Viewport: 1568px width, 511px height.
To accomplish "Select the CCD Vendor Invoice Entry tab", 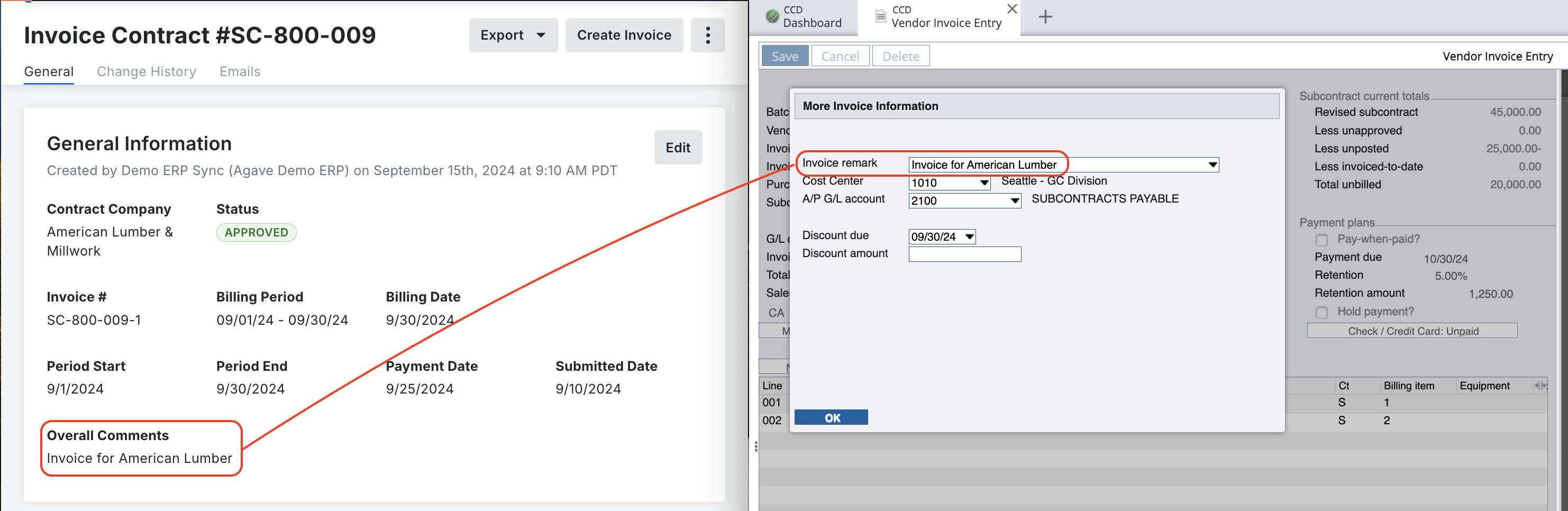I will (x=939, y=17).
